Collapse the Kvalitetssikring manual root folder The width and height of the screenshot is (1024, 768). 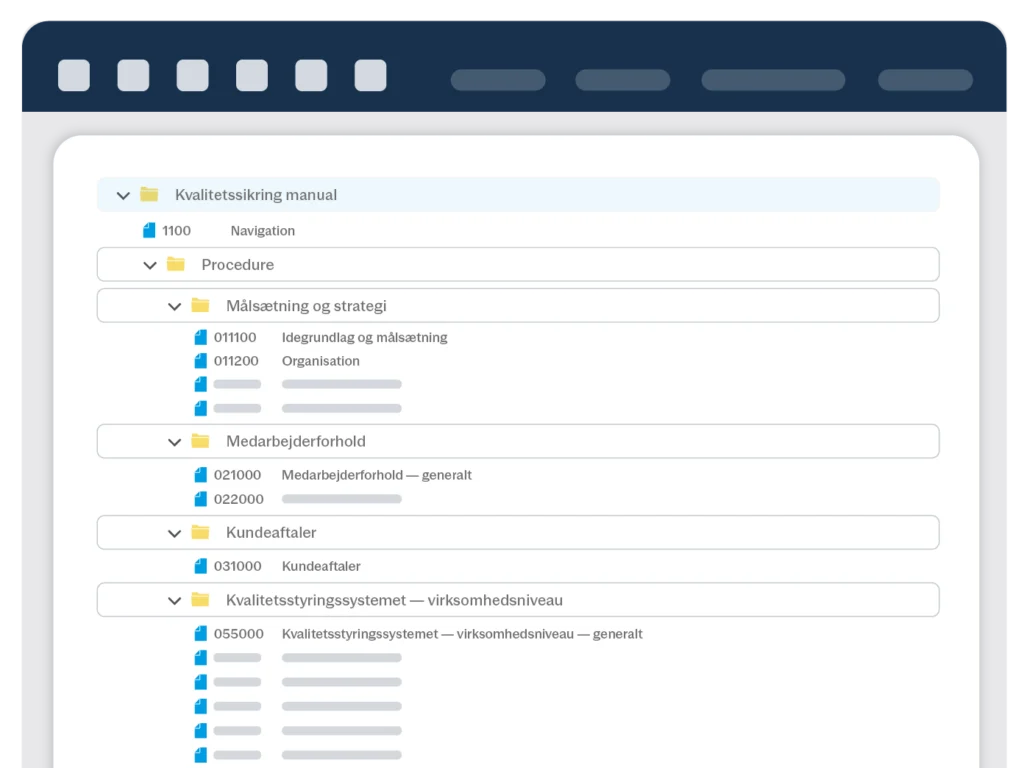(123, 196)
